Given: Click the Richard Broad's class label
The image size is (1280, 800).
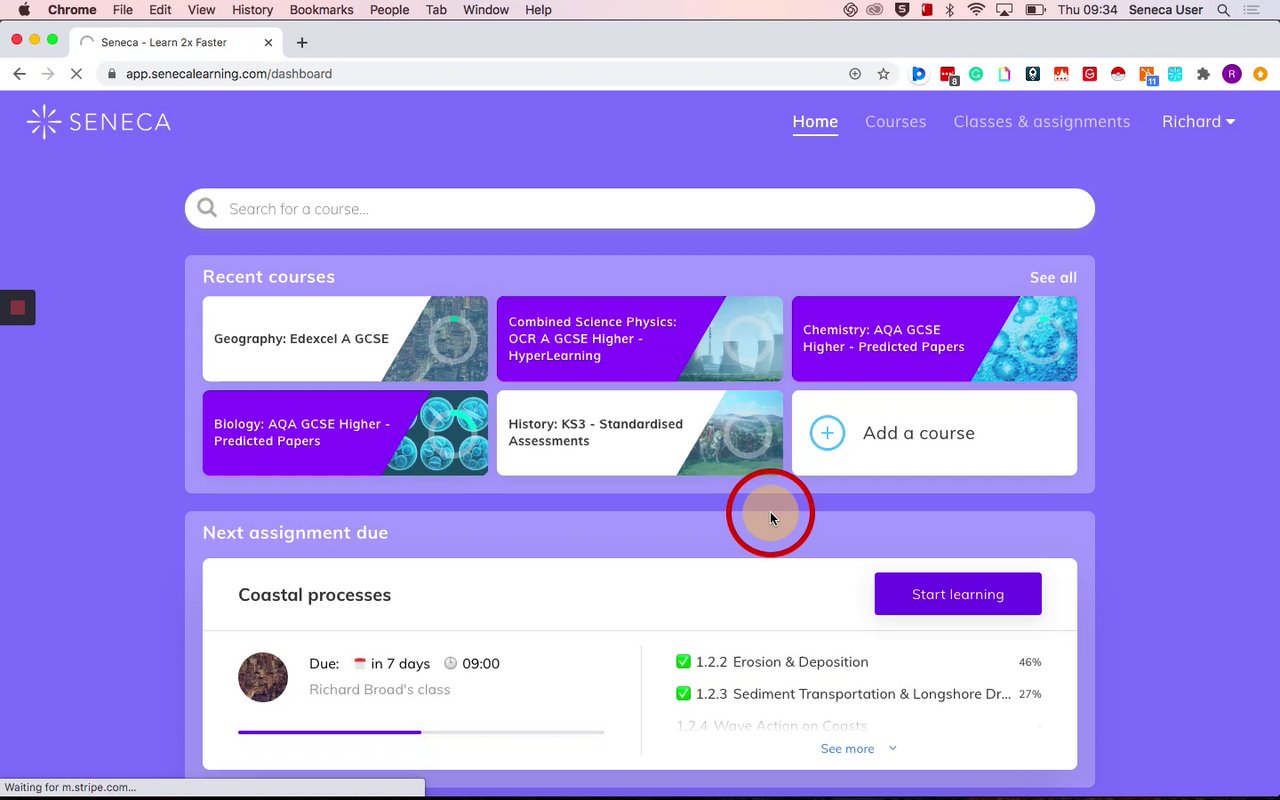Looking at the screenshot, I should (x=380, y=690).
